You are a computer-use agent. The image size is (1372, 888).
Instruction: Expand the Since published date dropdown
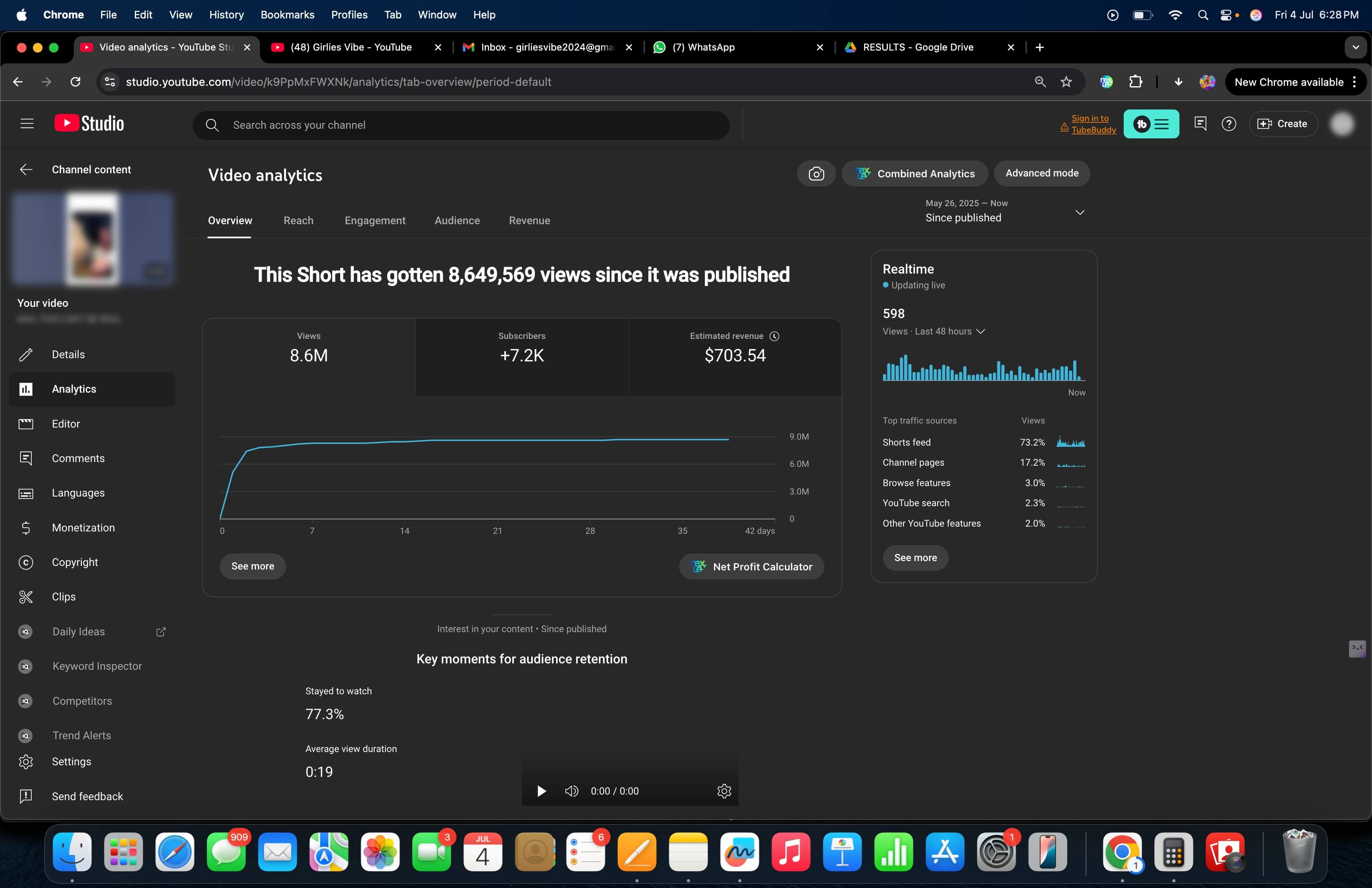(x=1080, y=212)
